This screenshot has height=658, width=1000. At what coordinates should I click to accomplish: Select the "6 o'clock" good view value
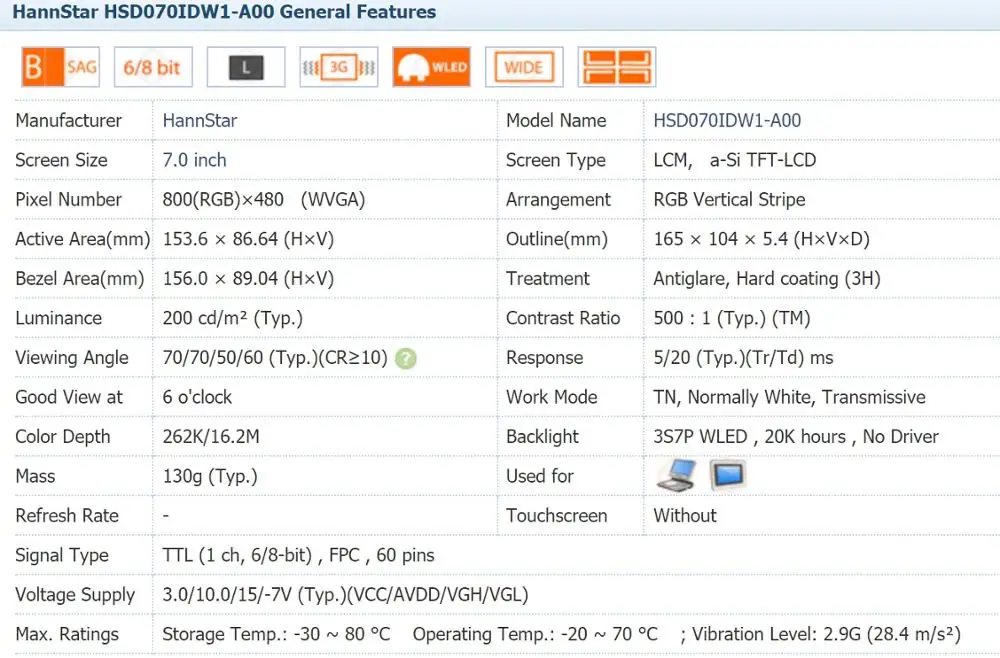pyautogui.click(x=197, y=397)
